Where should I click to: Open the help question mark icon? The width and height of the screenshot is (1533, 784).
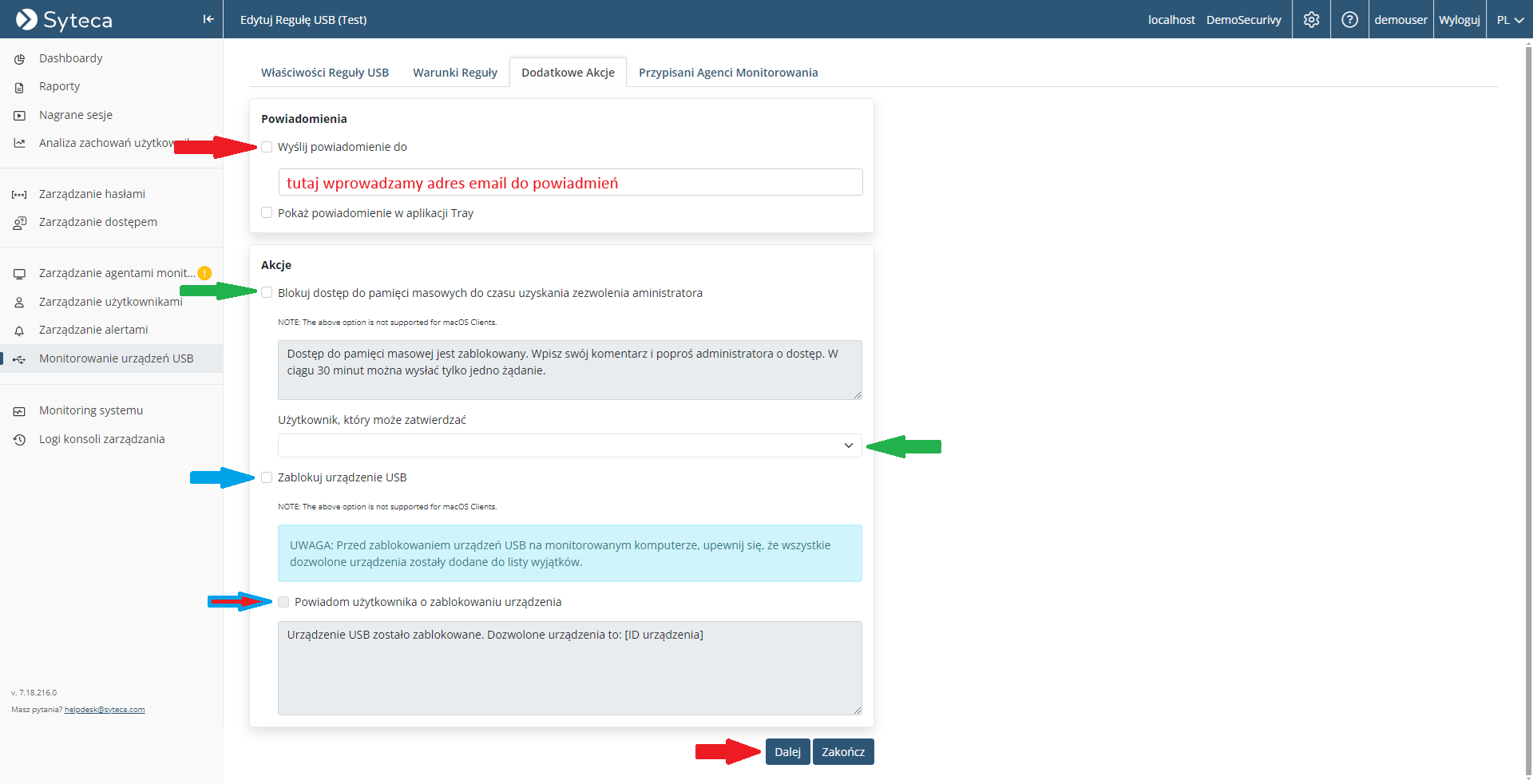click(1349, 20)
